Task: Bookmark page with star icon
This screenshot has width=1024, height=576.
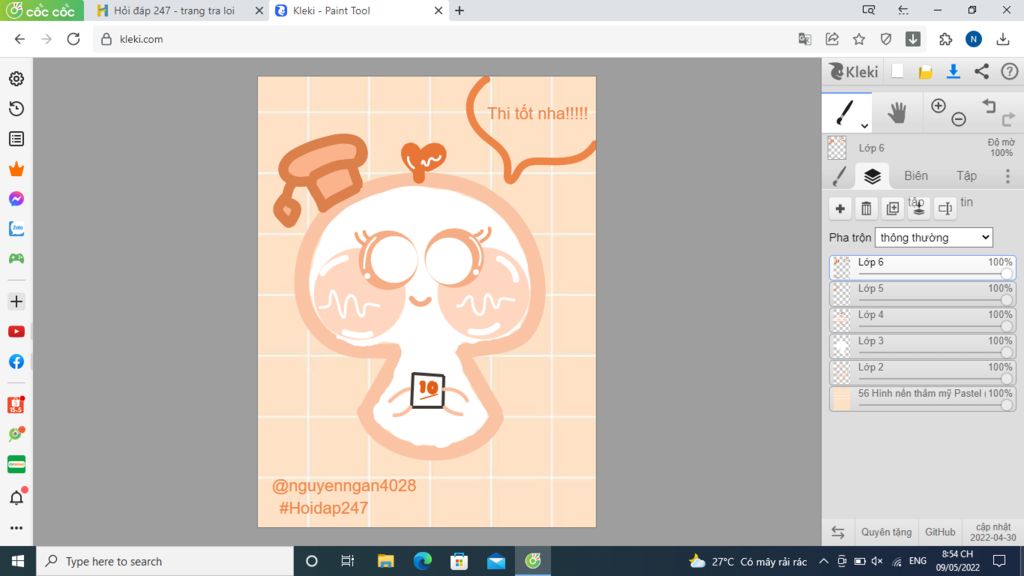Action: point(859,39)
